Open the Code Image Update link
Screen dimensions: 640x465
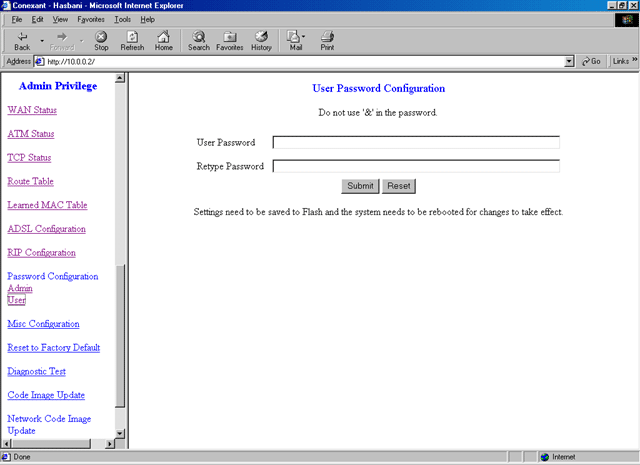[x=46, y=395]
